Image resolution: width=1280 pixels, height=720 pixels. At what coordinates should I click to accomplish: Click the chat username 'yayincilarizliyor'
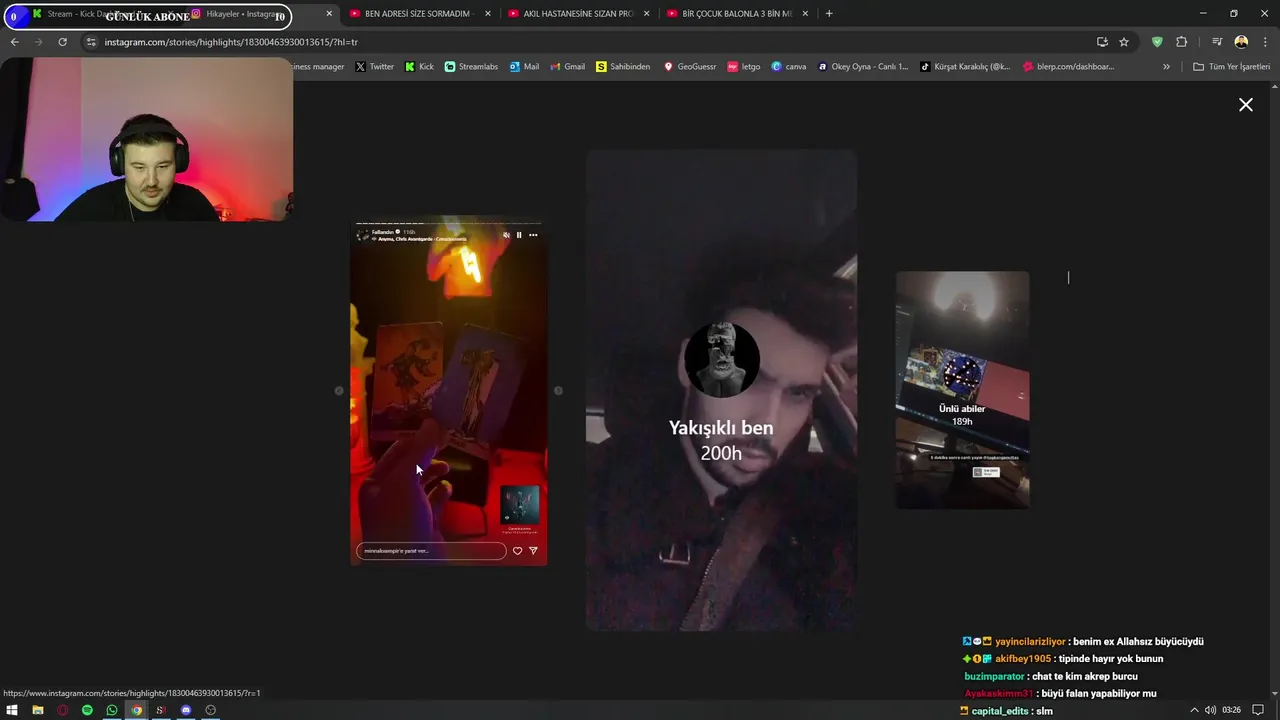(1030, 642)
